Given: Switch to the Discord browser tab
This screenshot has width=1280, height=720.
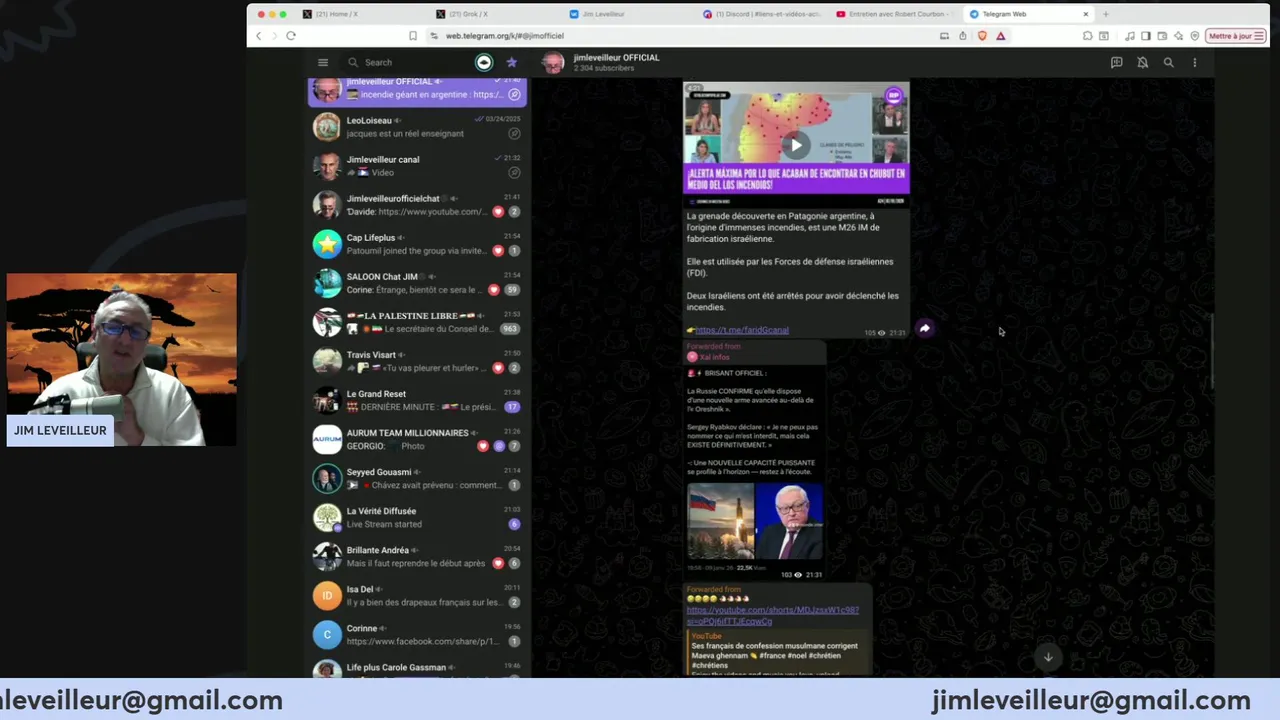Looking at the screenshot, I should pyautogui.click(x=761, y=14).
